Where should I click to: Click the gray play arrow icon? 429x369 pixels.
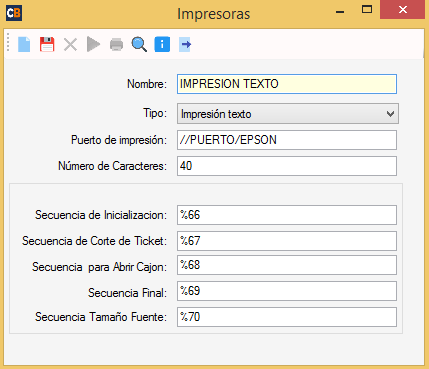click(93, 44)
